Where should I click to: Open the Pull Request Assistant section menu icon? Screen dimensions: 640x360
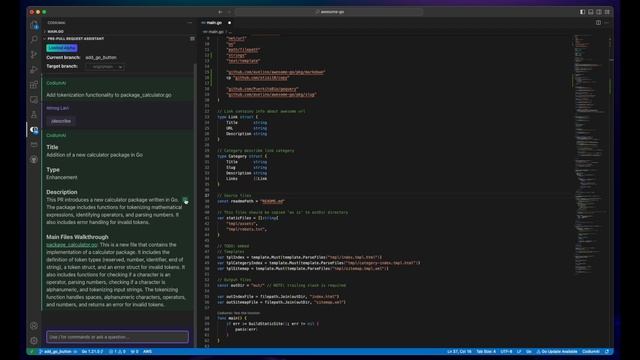192,39
